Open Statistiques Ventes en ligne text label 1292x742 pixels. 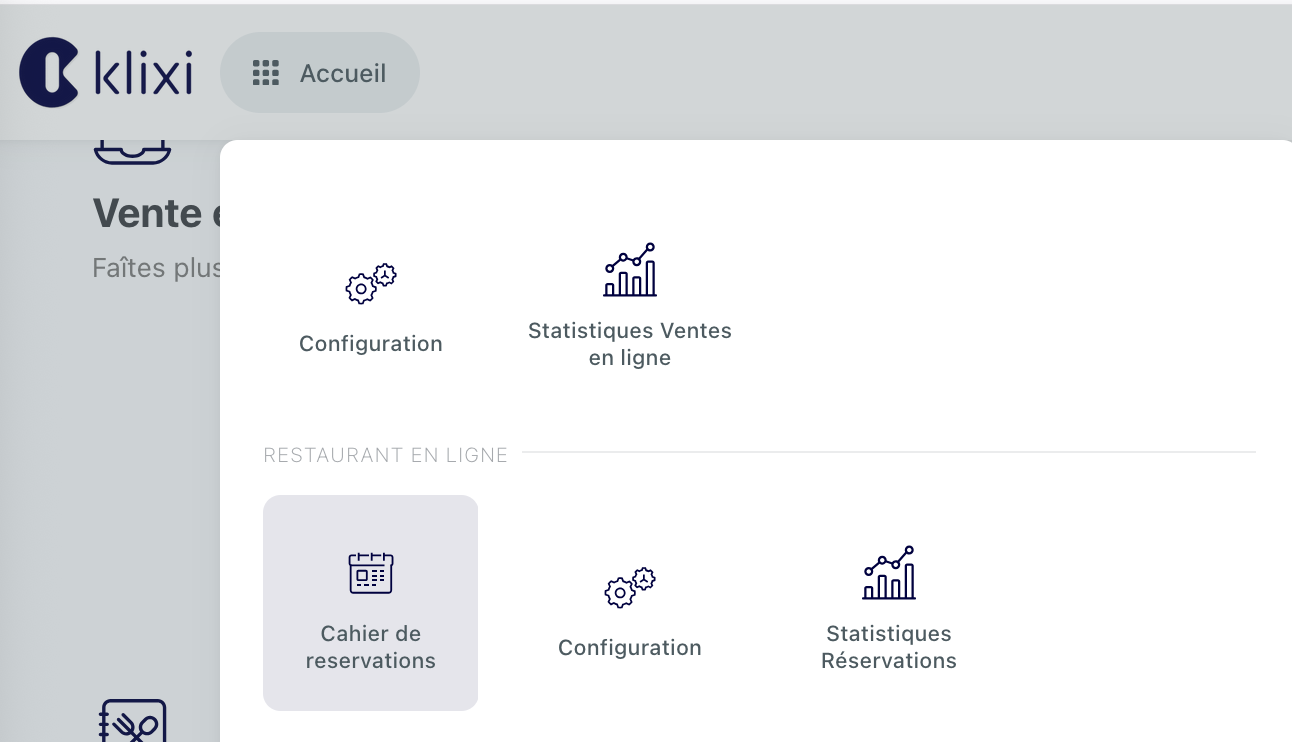click(x=630, y=344)
